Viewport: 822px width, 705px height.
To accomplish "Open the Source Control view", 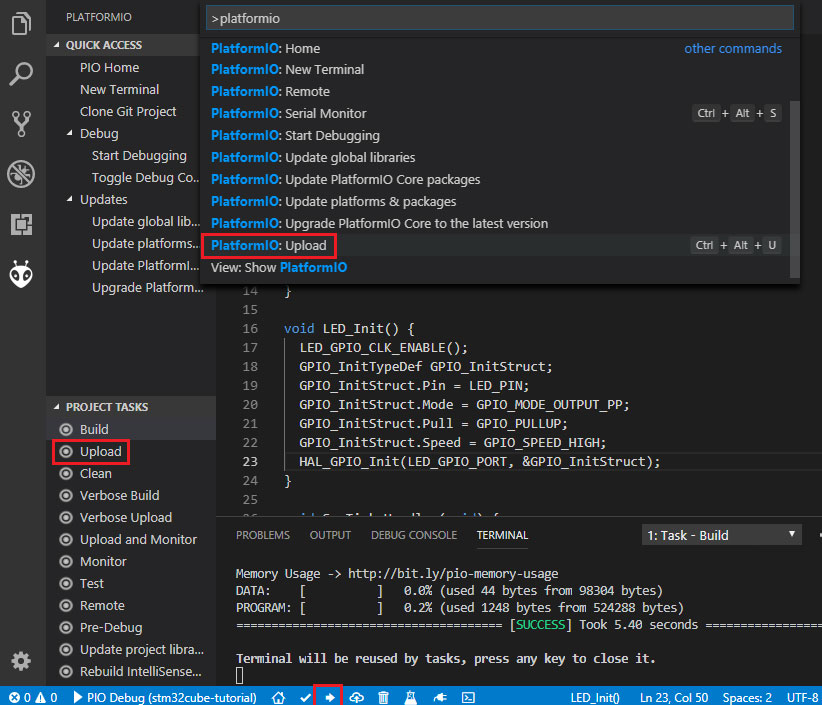I will pyautogui.click(x=21, y=124).
